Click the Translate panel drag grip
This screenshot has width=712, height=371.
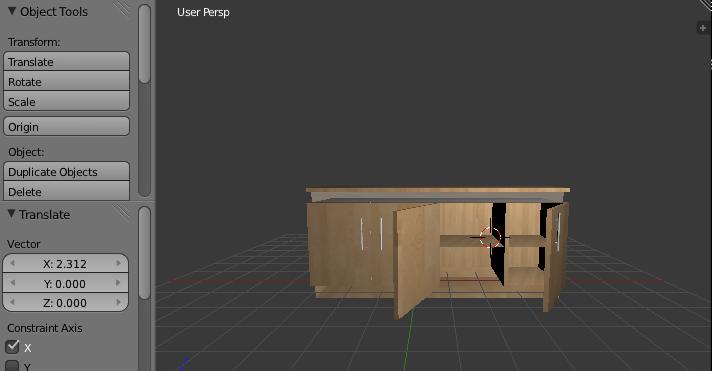point(121,211)
